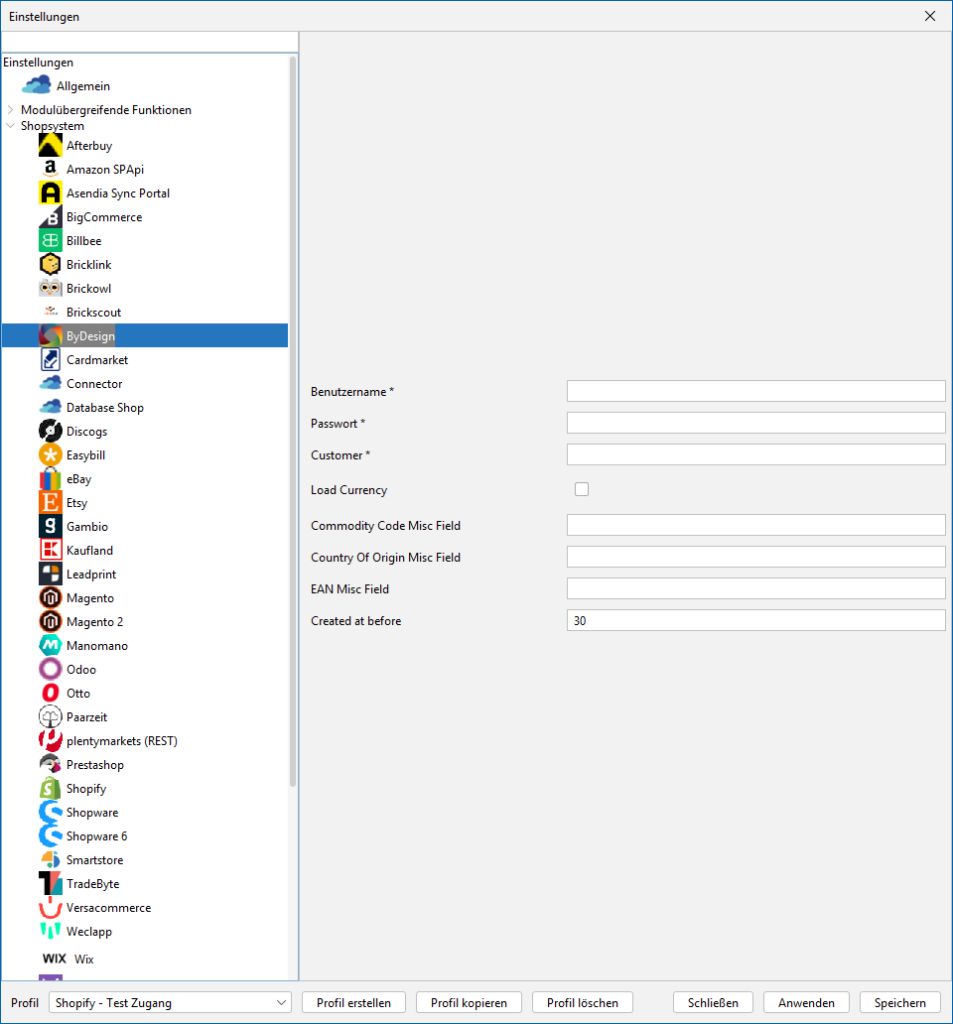This screenshot has width=953, height=1024.
Task: Select the Shopify bag icon
Action: [x=50, y=789]
